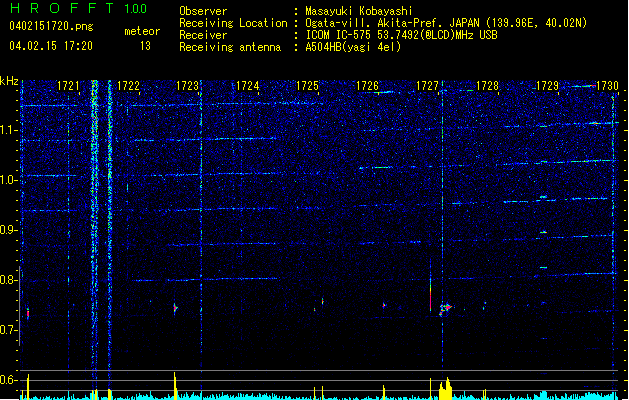
Task: Click the HROFFT 1.0.0 title text
Action: point(79,8)
